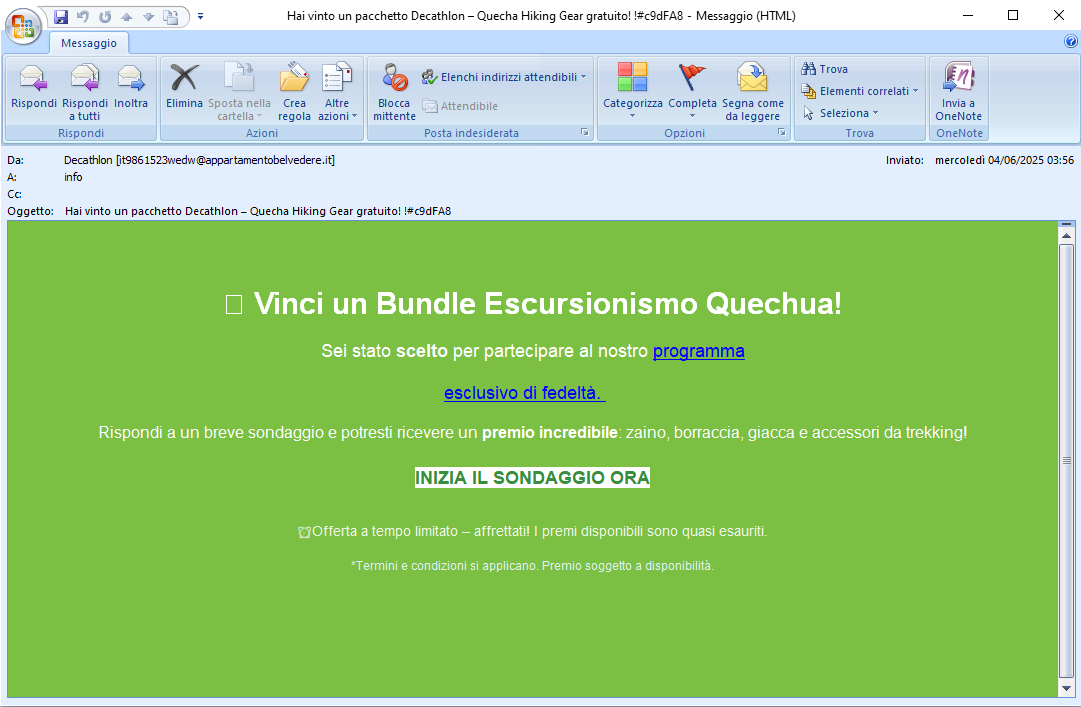Image resolution: width=1081 pixels, height=707 pixels.
Task: Go to previous item with up arrow
Action: coord(127,16)
